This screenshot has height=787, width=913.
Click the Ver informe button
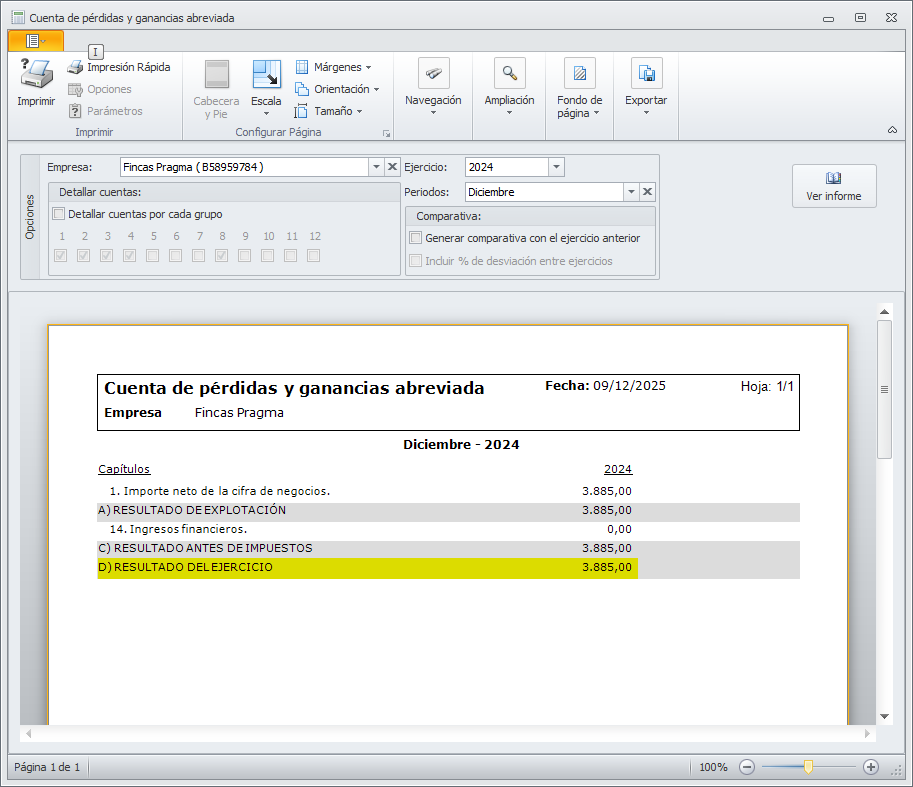tap(834, 186)
